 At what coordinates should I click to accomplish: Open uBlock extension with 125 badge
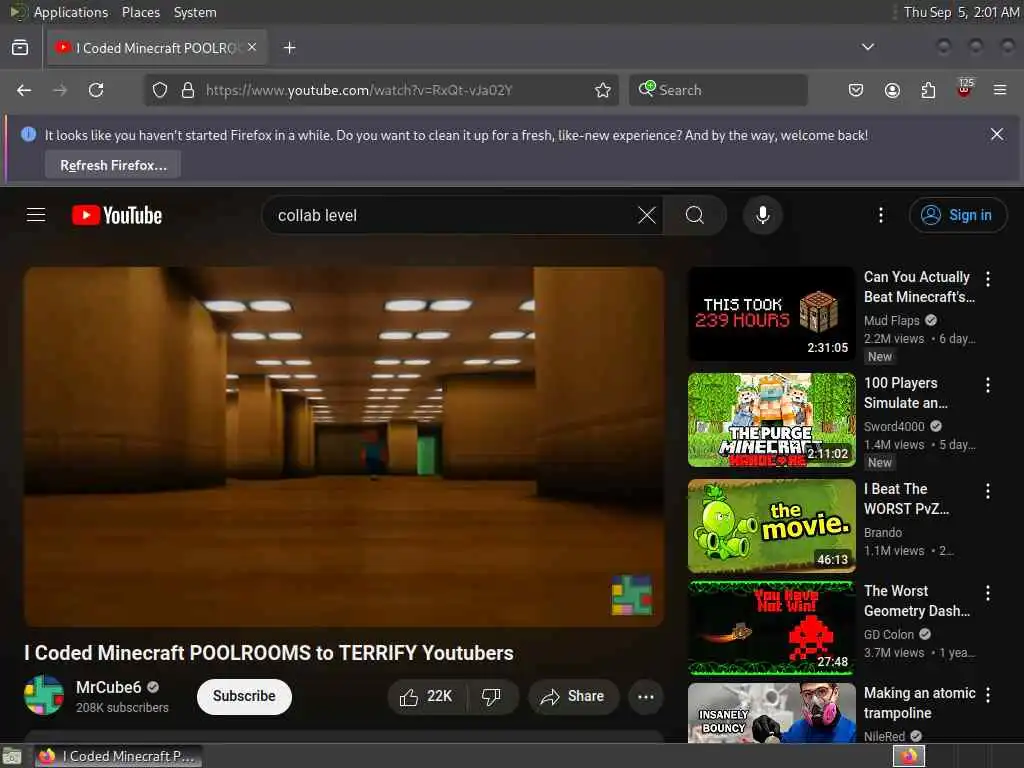964,89
